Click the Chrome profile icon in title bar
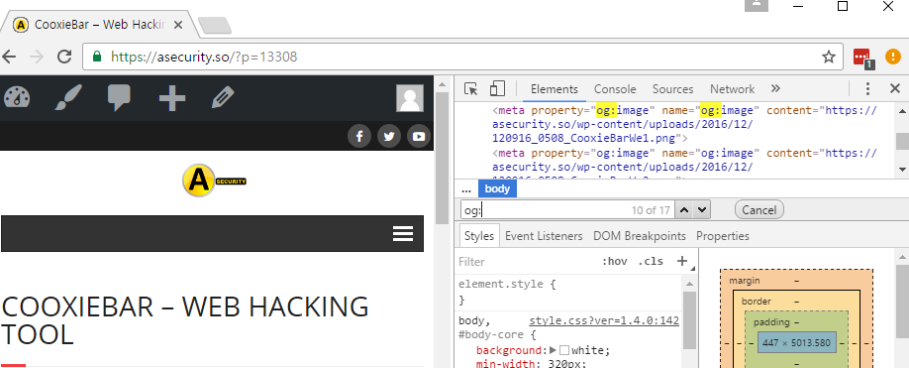Image resolution: width=909 pixels, height=368 pixels. [757, 5]
